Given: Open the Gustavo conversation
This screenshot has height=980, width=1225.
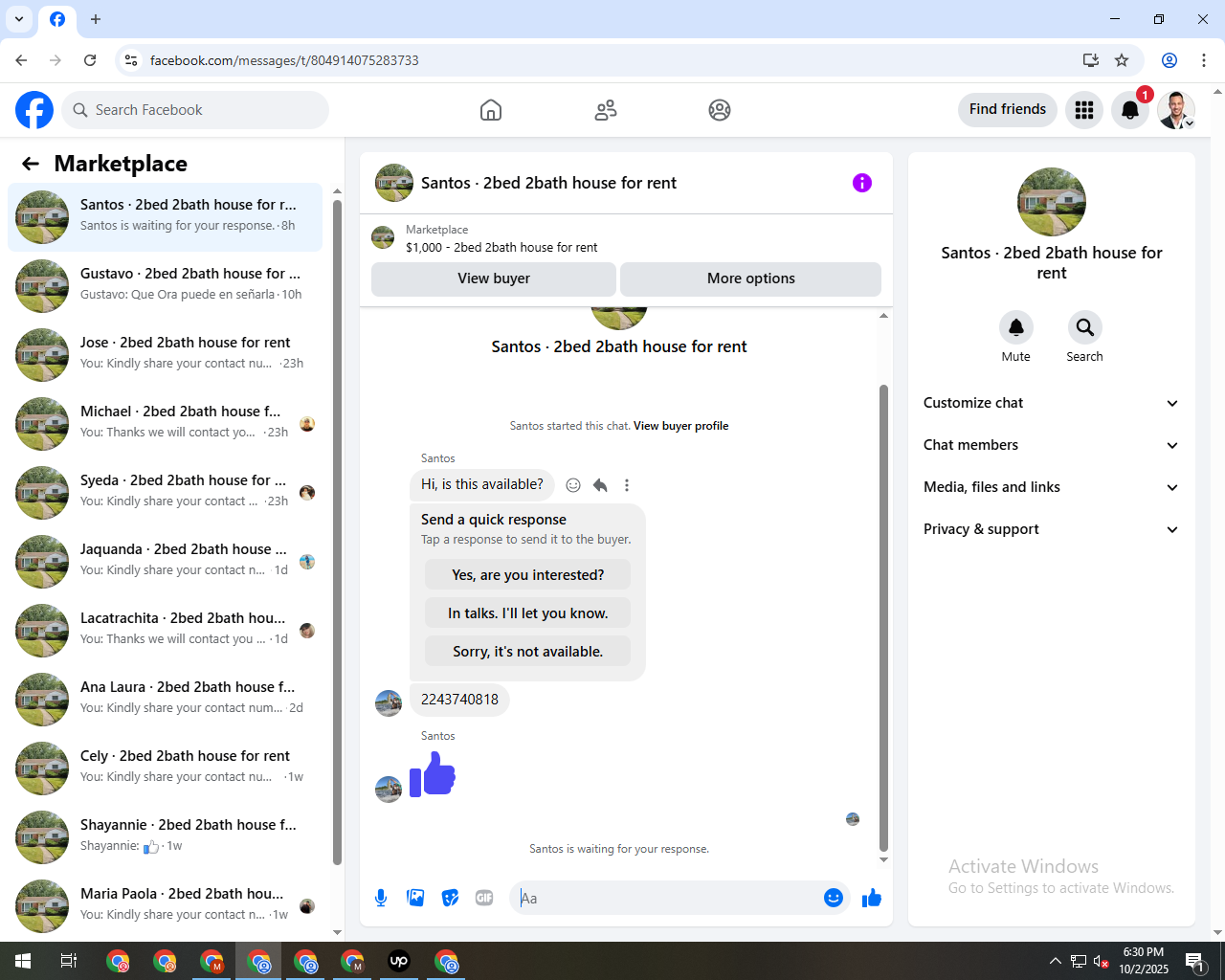Looking at the screenshot, I should point(165,284).
